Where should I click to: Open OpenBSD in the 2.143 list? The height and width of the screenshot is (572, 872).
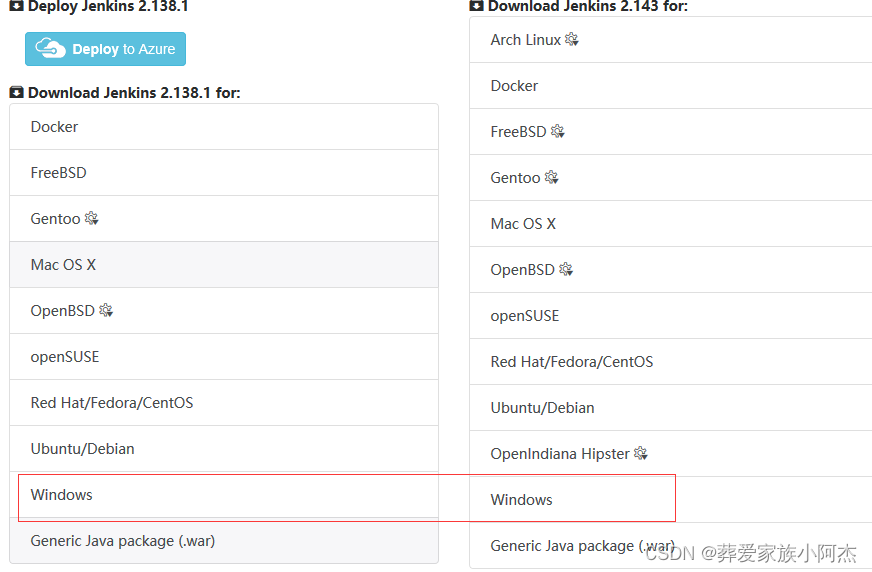coord(671,270)
